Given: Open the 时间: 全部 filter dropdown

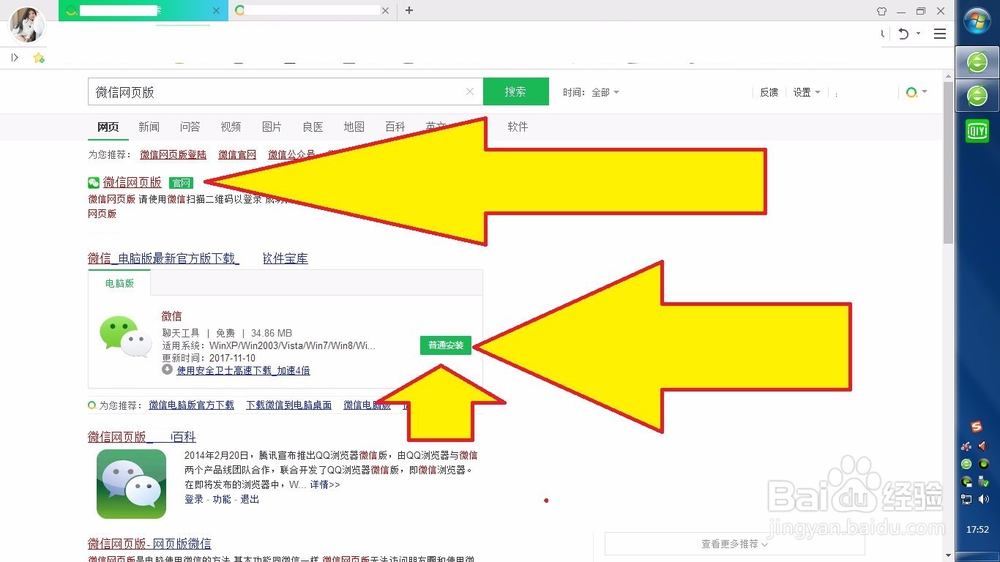Looking at the screenshot, I should coord(591,92).
